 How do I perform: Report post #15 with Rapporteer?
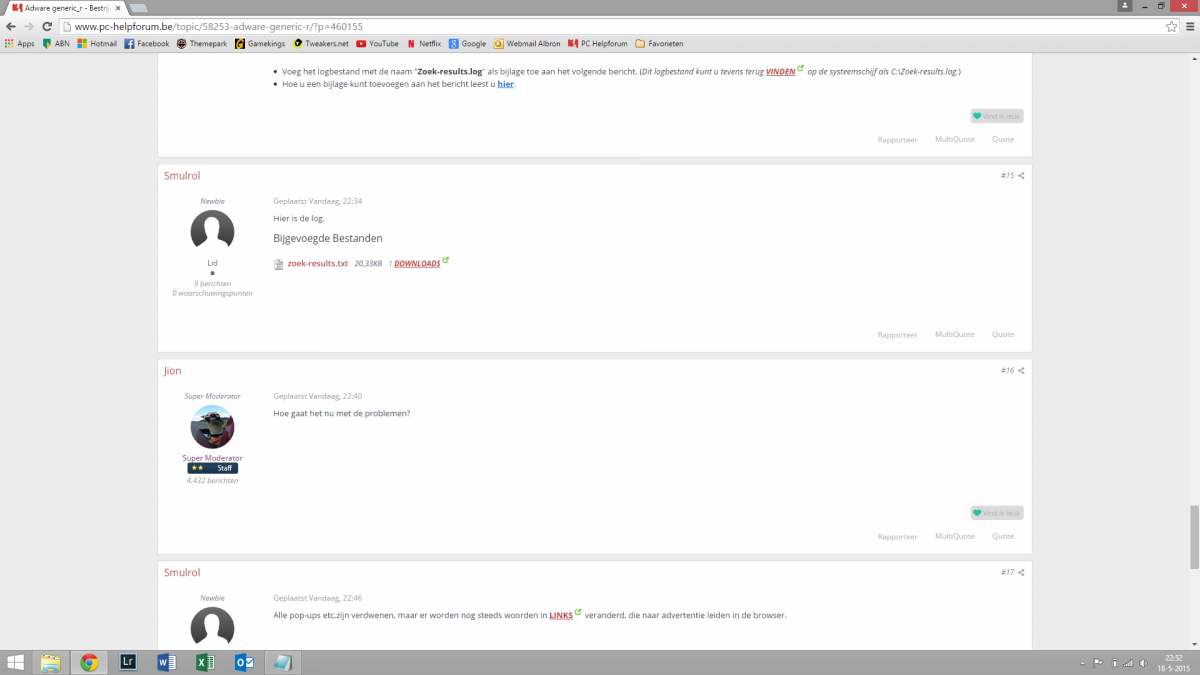click(897, 335)
